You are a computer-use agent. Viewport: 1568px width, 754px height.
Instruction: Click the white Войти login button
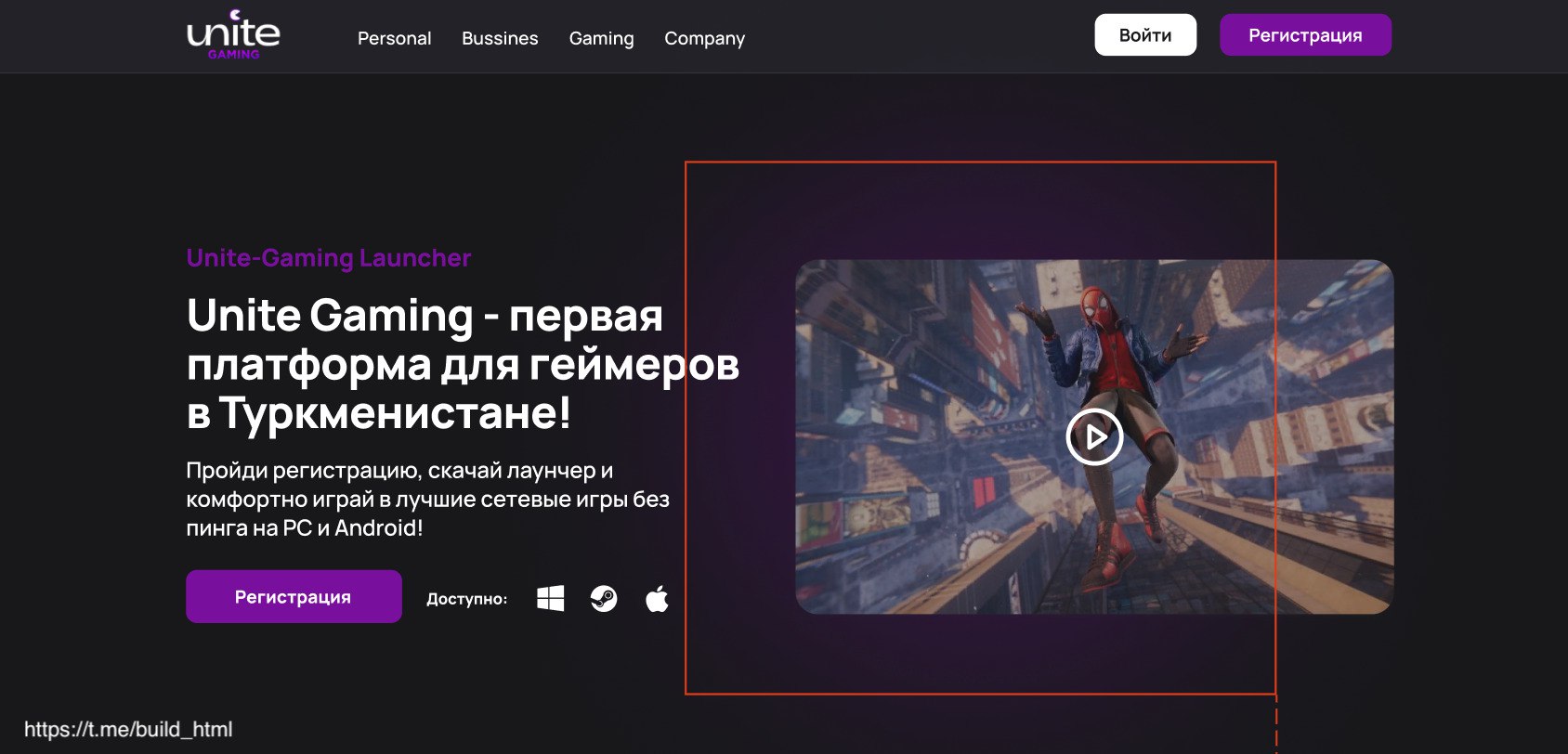pyautogui.click(x=1145, y=35)
